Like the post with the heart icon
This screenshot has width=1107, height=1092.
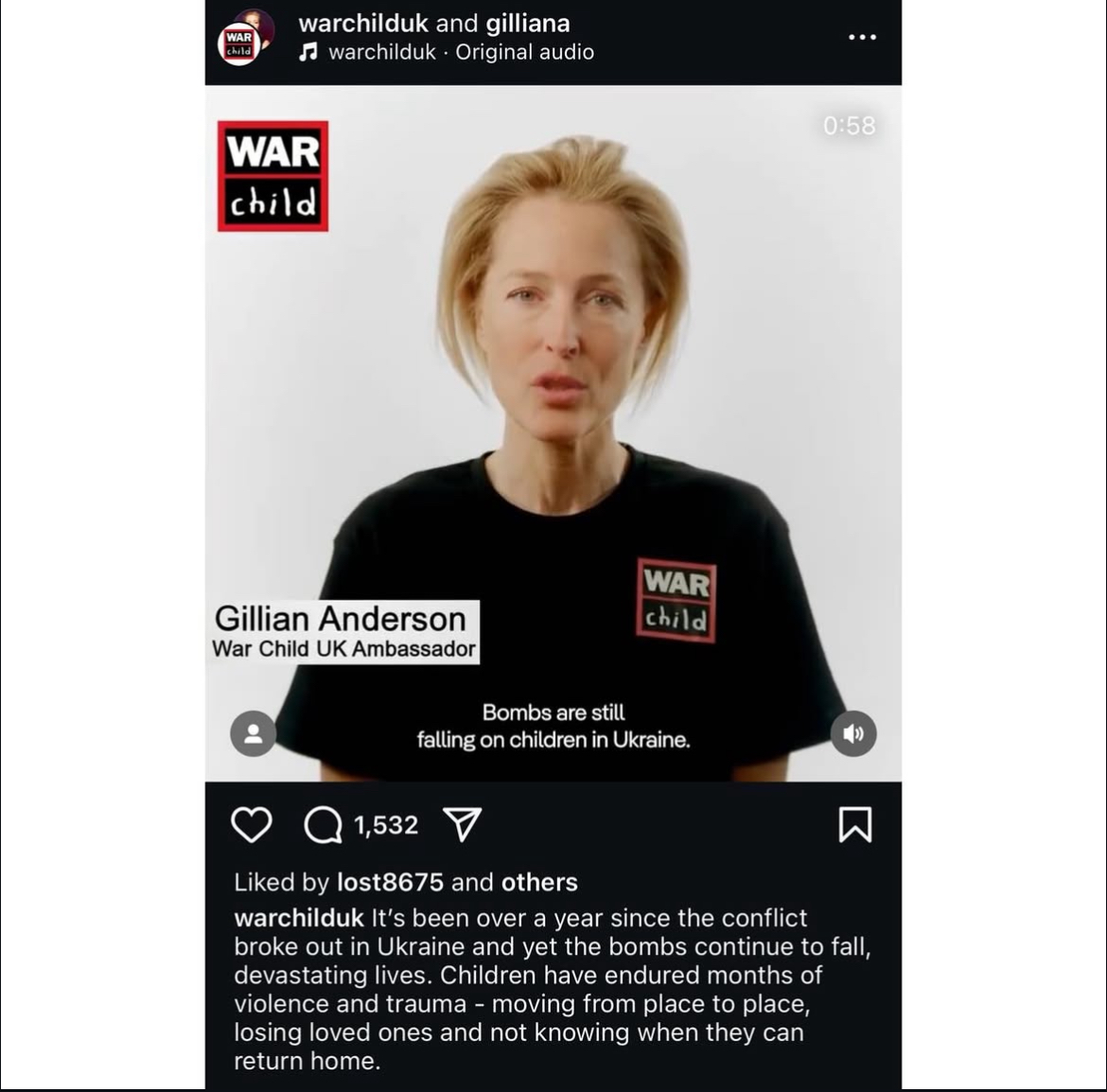point(252,824)
